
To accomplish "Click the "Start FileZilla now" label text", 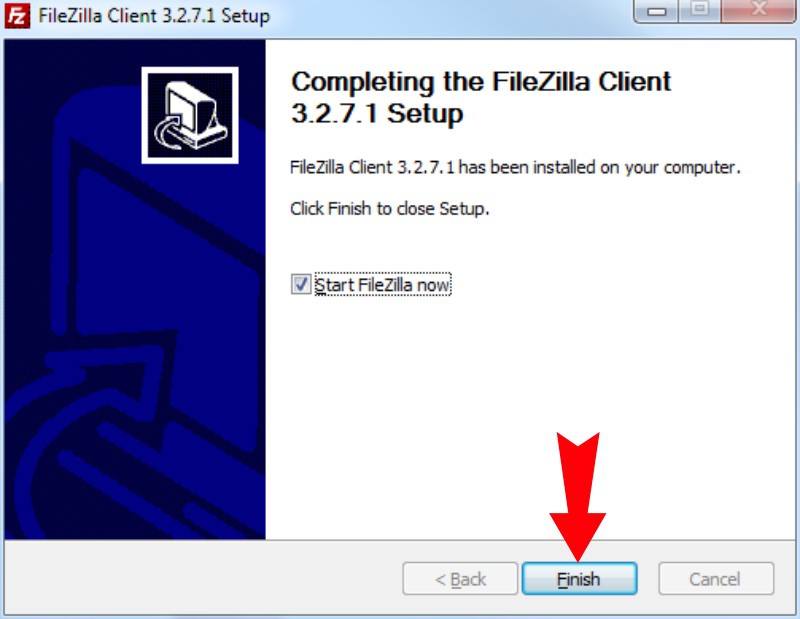I will [x=383, y=284].
